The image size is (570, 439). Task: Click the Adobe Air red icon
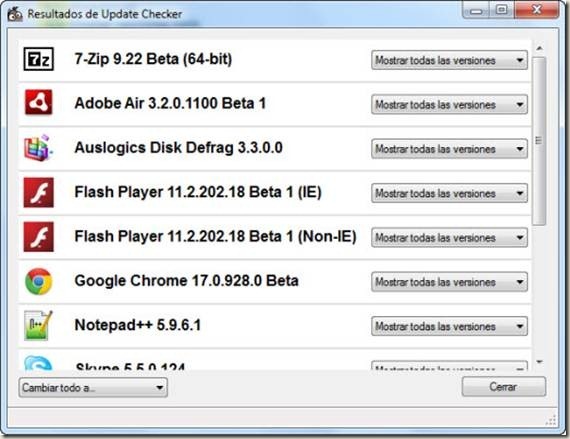click(39, 103)
